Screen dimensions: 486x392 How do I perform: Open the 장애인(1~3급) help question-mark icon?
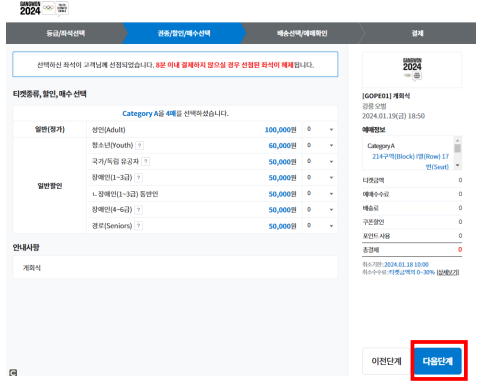[x=139, y=178]
